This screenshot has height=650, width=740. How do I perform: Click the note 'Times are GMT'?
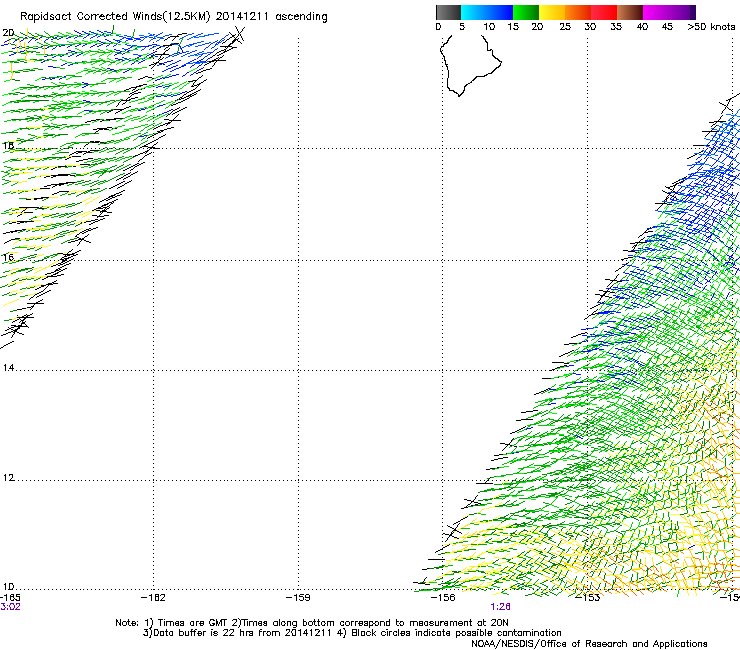pos(193,623)
